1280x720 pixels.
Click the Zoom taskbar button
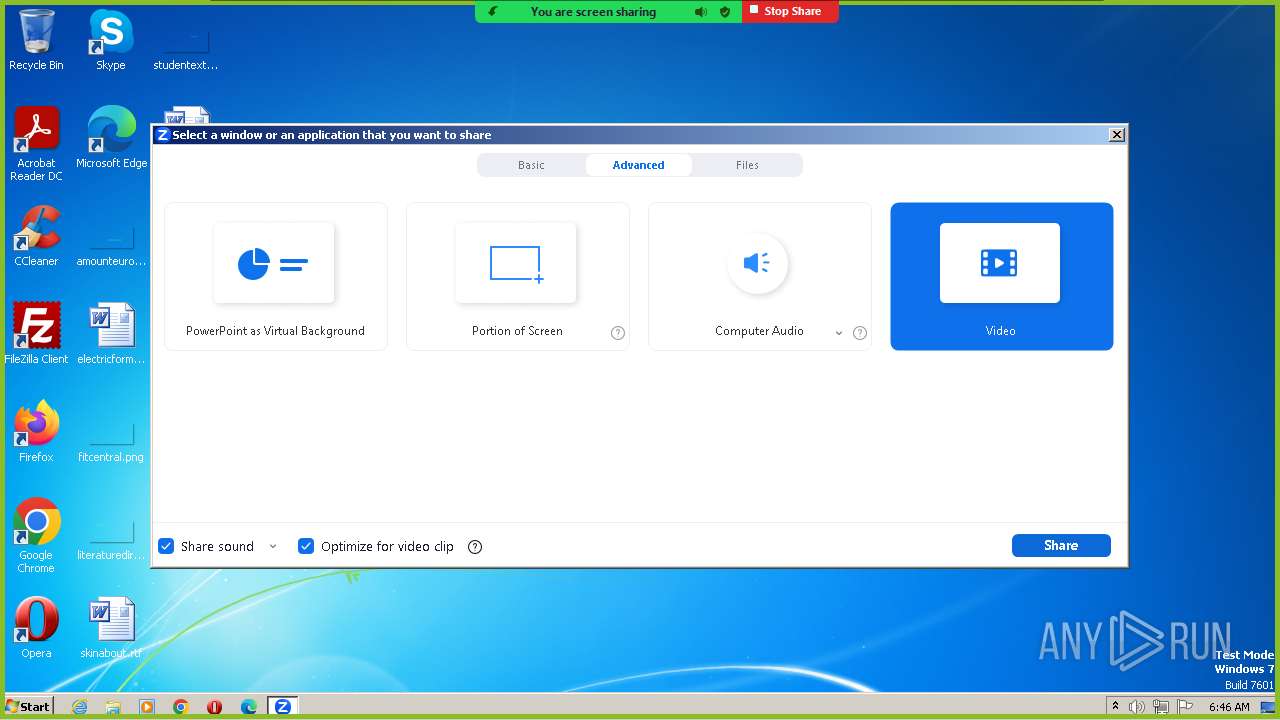tap(283, 706)
